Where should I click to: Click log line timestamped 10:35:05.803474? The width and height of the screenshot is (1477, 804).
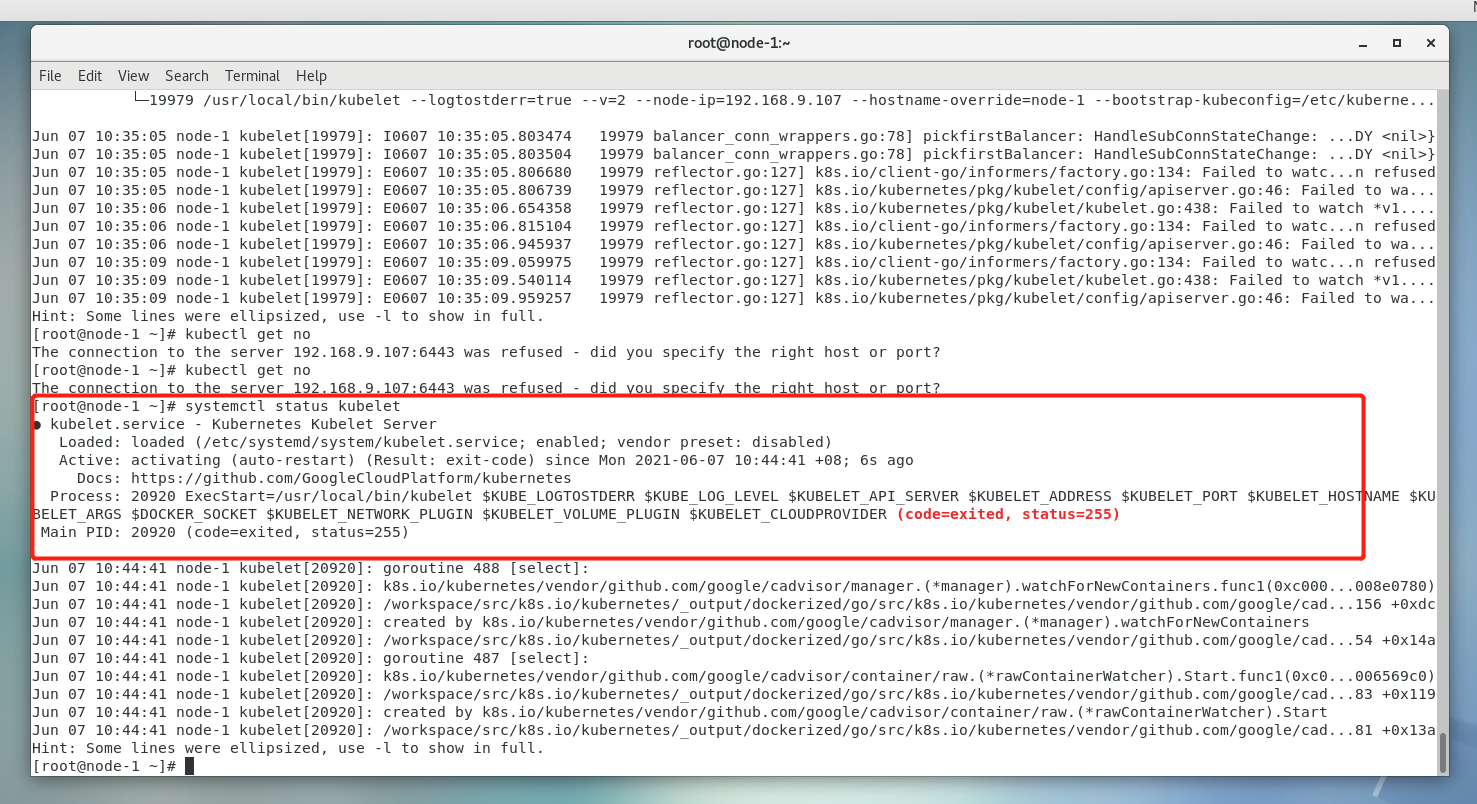click(734, 136)
